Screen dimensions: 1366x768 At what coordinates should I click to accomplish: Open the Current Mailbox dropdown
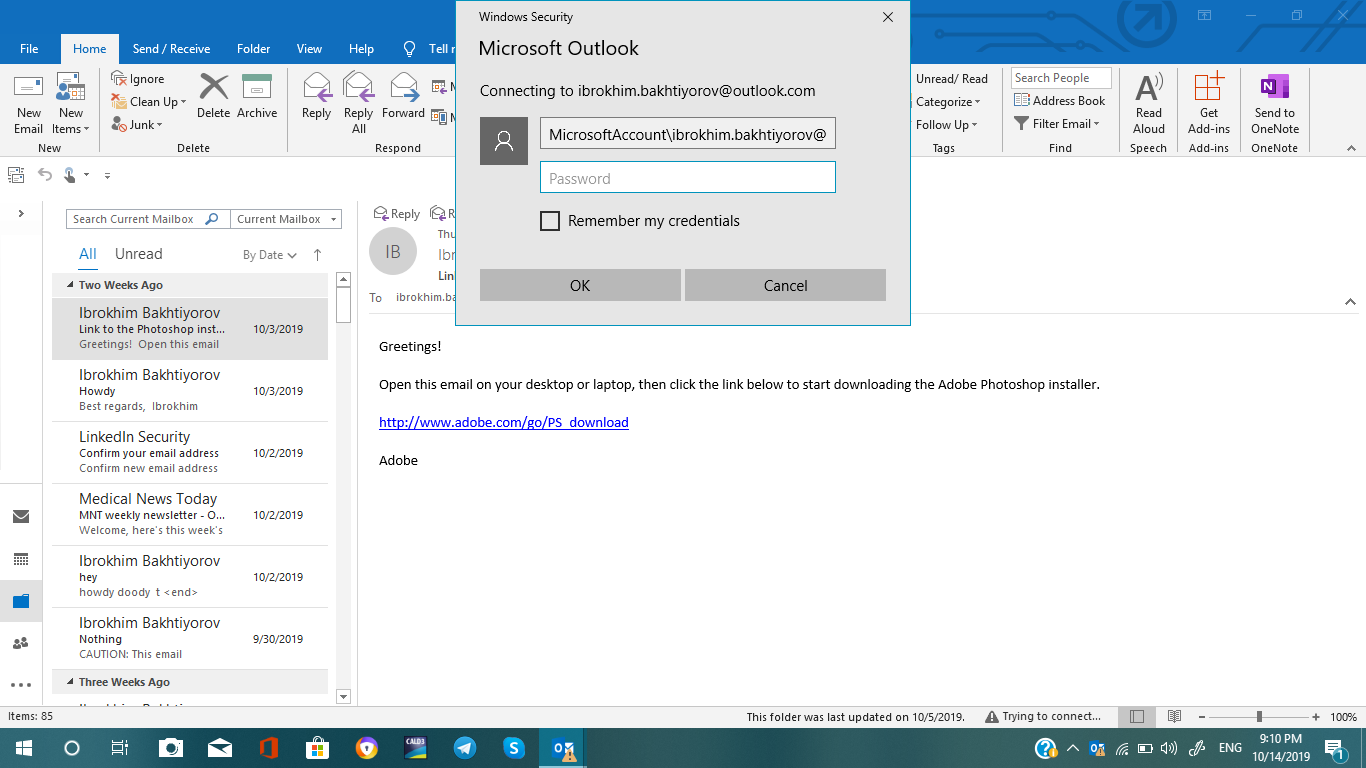pos(287,219)
